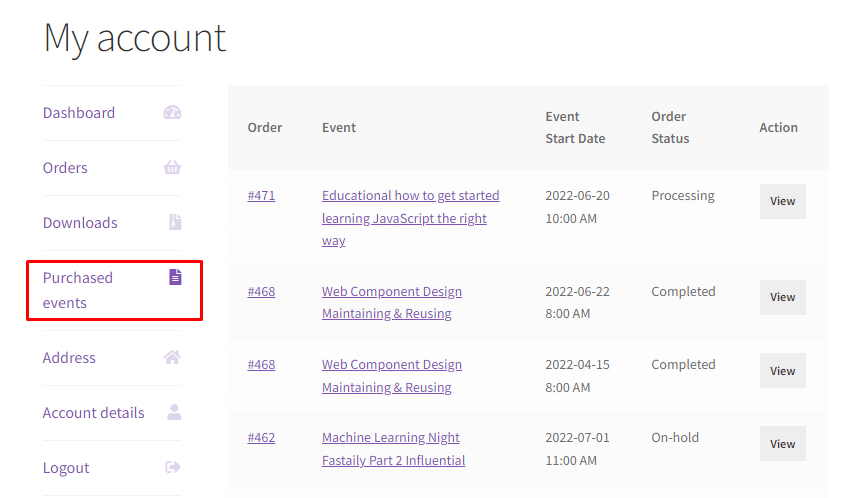The height and width of the screenshot is (498, 868).
Task: Click the Dashboard gauge icon
Action: (172, 112)
